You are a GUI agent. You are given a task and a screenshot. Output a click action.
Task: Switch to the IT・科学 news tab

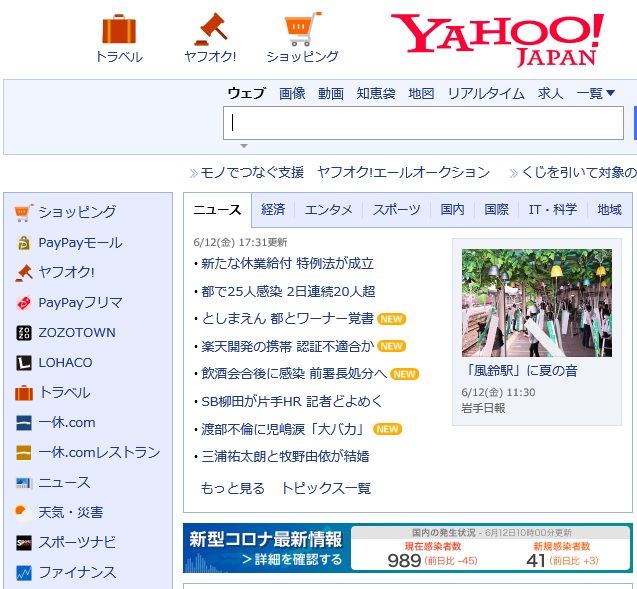pos(553,210)
